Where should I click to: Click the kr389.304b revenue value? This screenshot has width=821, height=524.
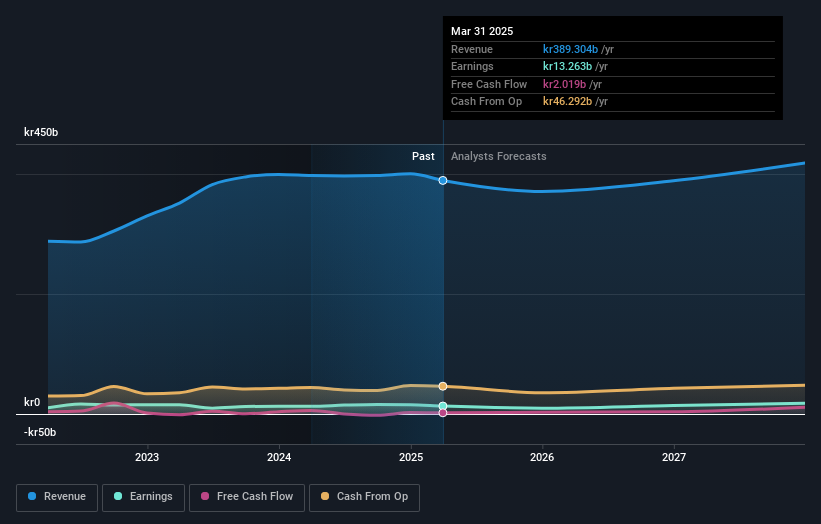[570, 49]
